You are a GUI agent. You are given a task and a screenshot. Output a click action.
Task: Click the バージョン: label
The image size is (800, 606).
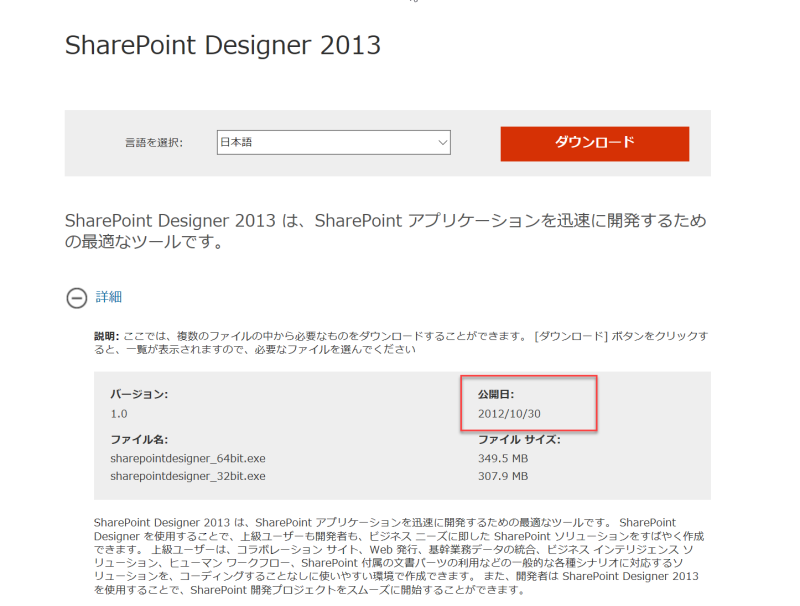(139, 394)
